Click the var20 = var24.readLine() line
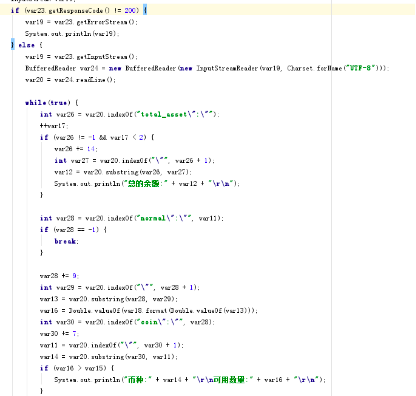 click(70, 80)
